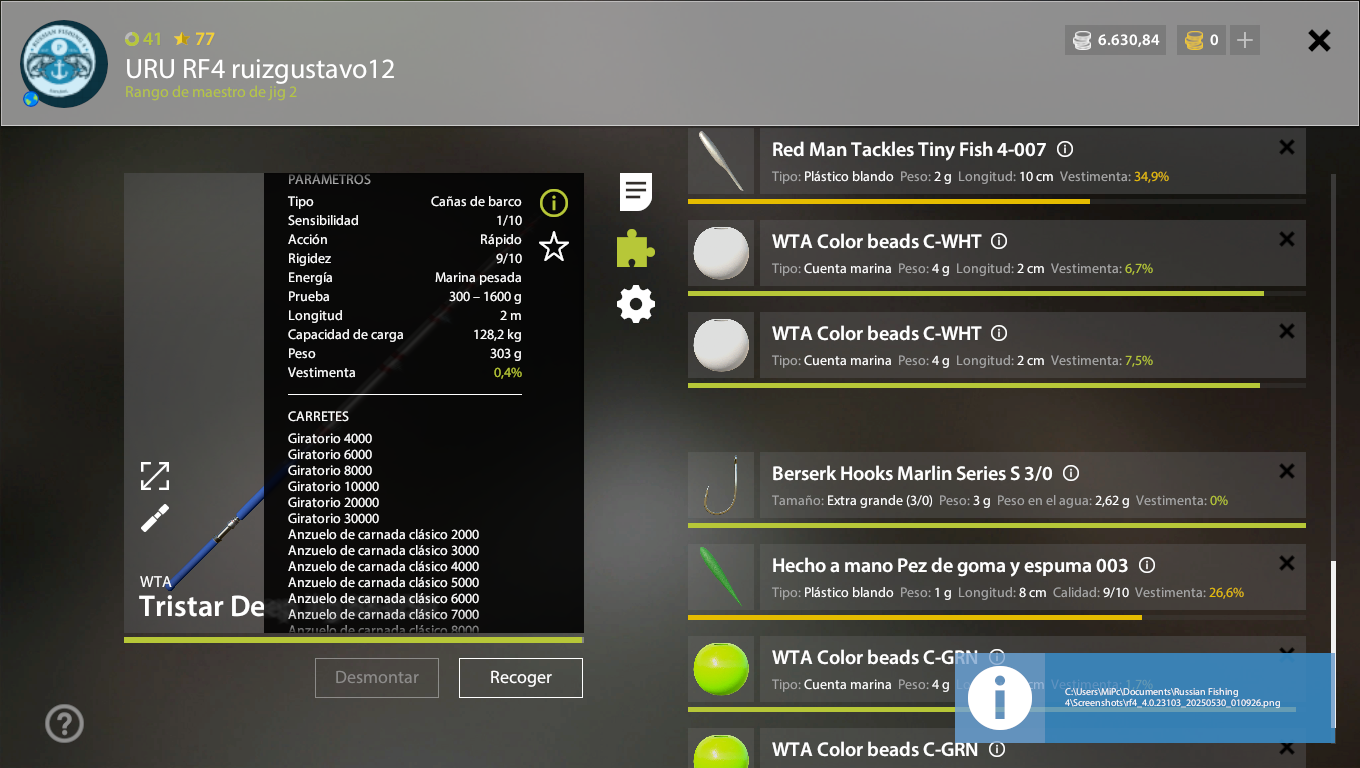The image size is (1360, 768).
Task: Click the Rango de maestro de jig 2 label
Action: [x=211, y=92]
